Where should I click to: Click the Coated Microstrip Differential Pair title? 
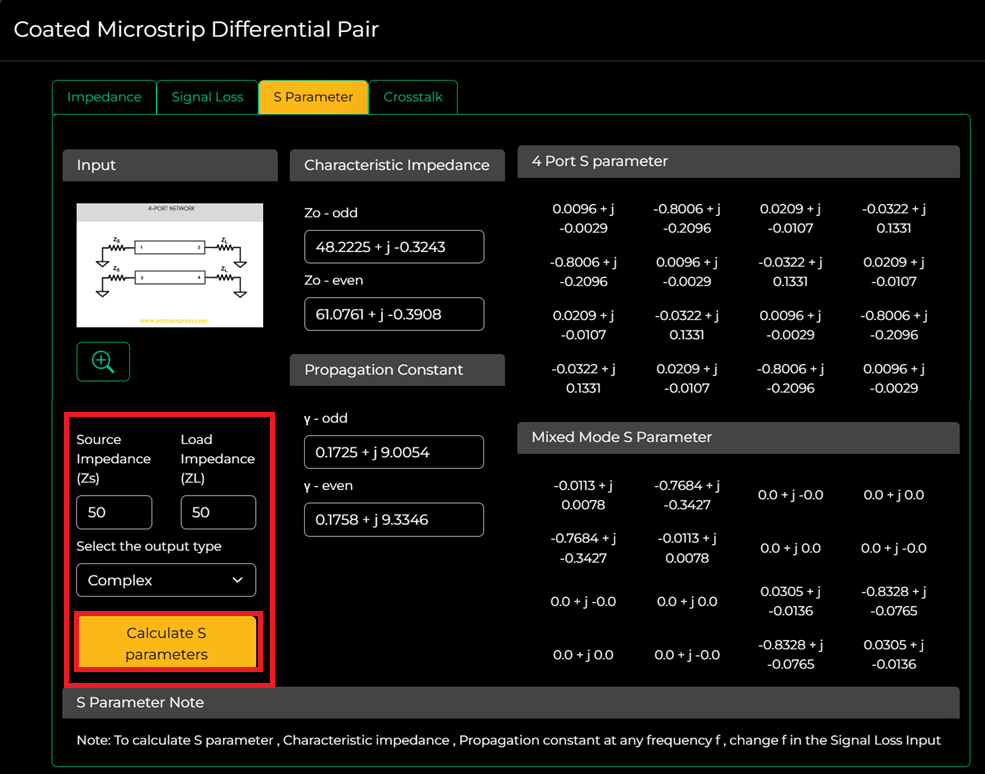196,30
